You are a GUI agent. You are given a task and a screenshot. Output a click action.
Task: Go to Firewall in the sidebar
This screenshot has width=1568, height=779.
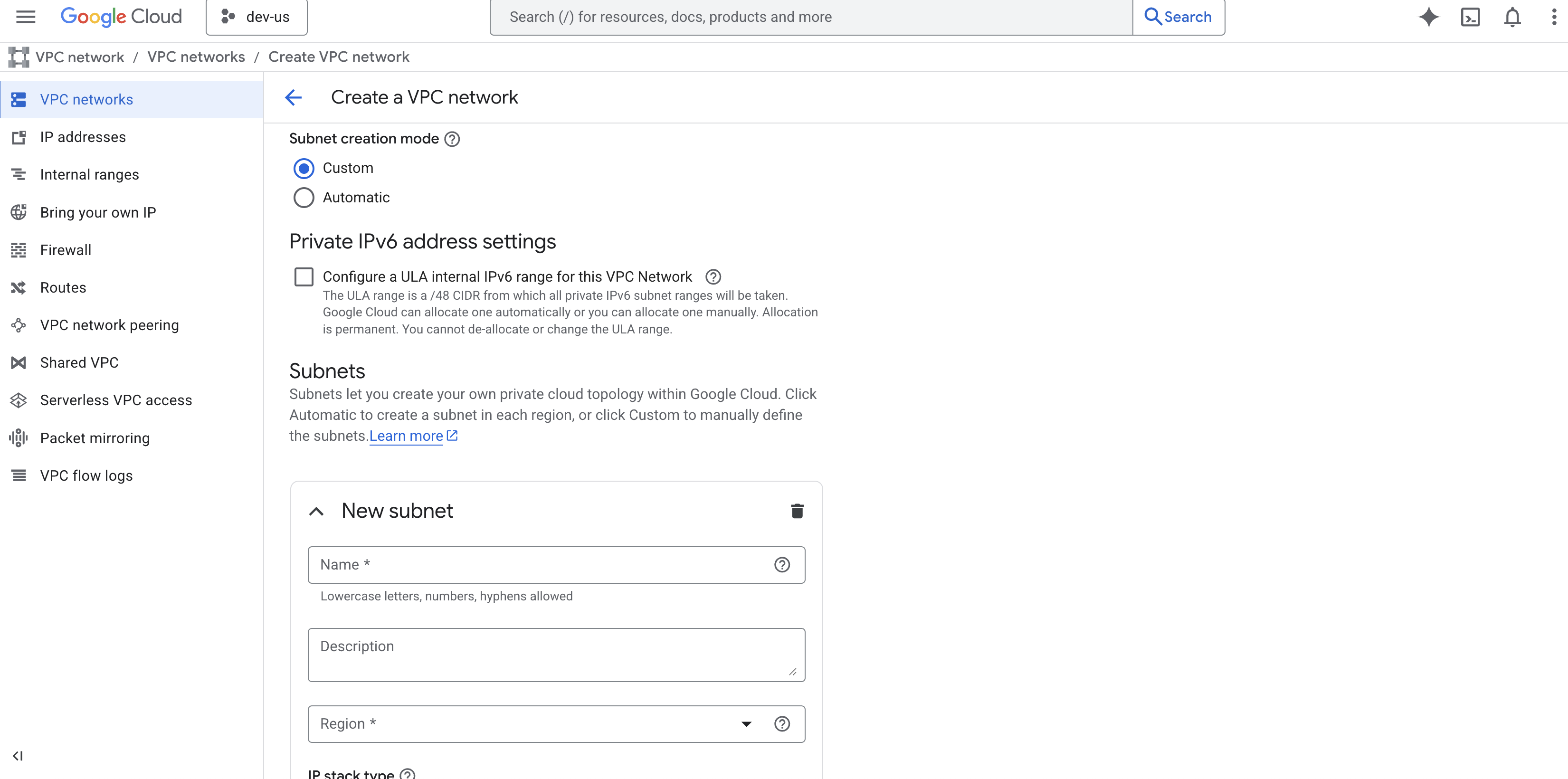pyautogui.click(x=65, y=250)
